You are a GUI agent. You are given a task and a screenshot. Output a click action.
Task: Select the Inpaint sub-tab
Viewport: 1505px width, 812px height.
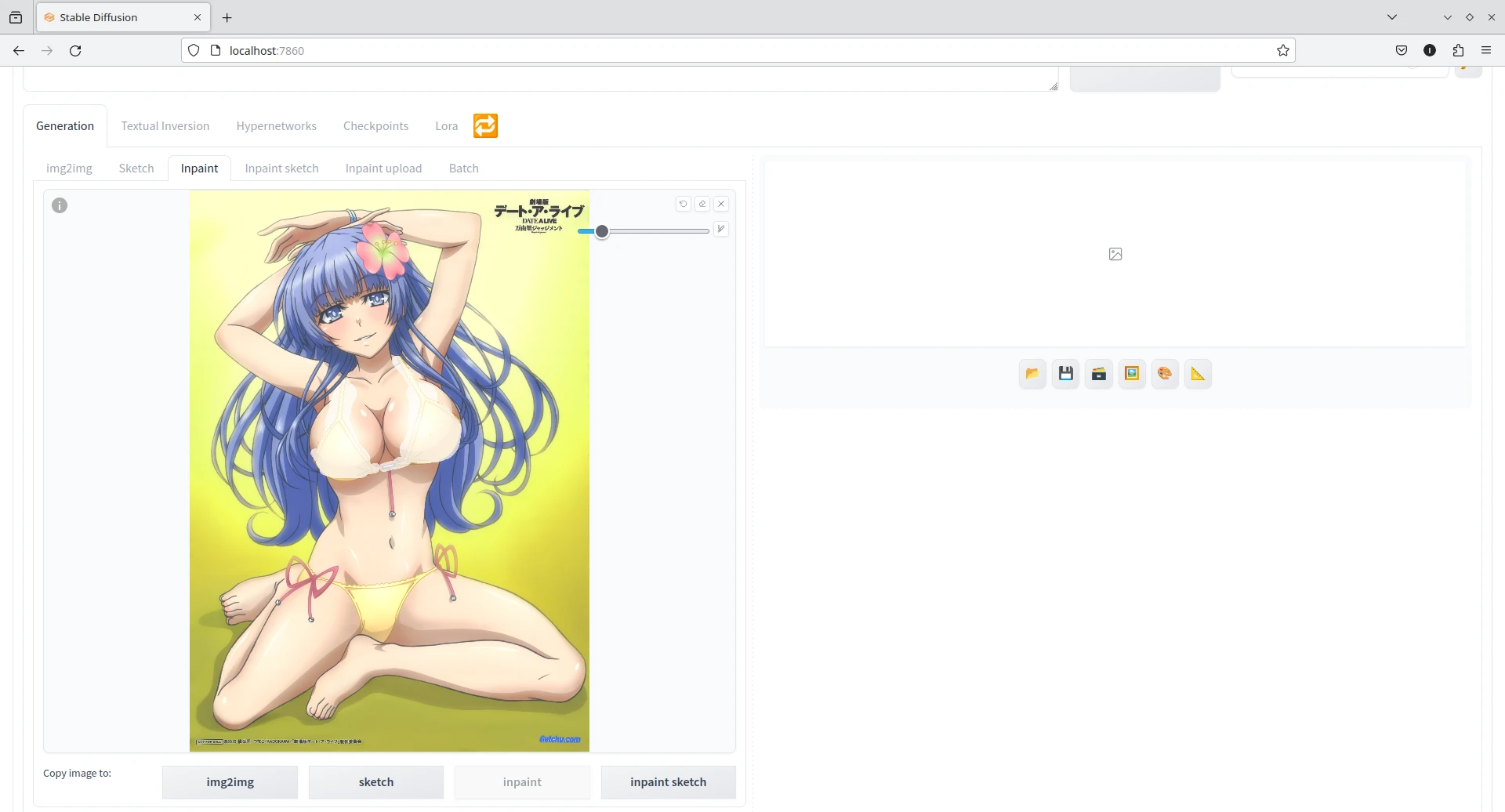click(x=200, y=169)
